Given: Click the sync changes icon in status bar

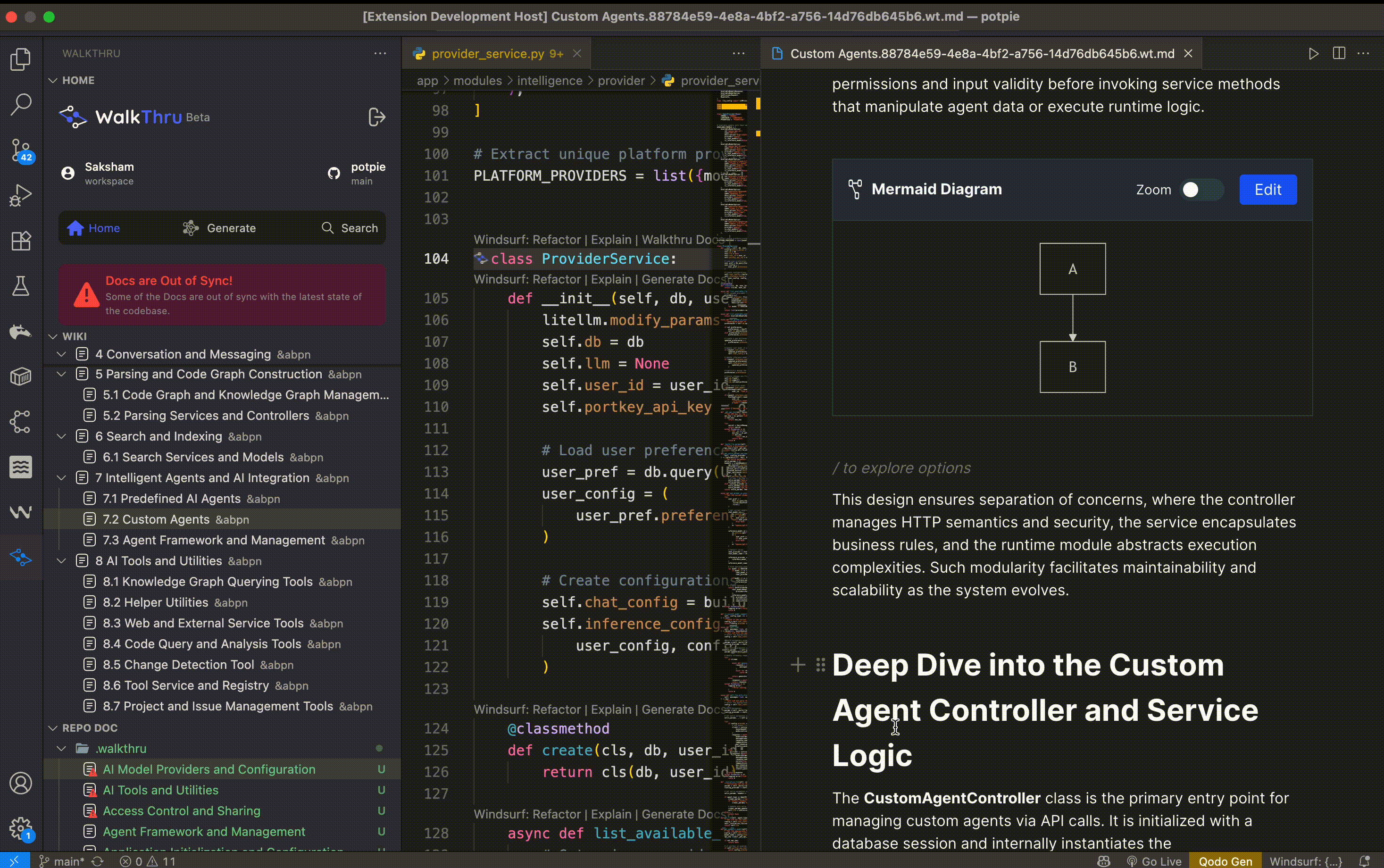Looking at the screenshot, I should 98,861.
